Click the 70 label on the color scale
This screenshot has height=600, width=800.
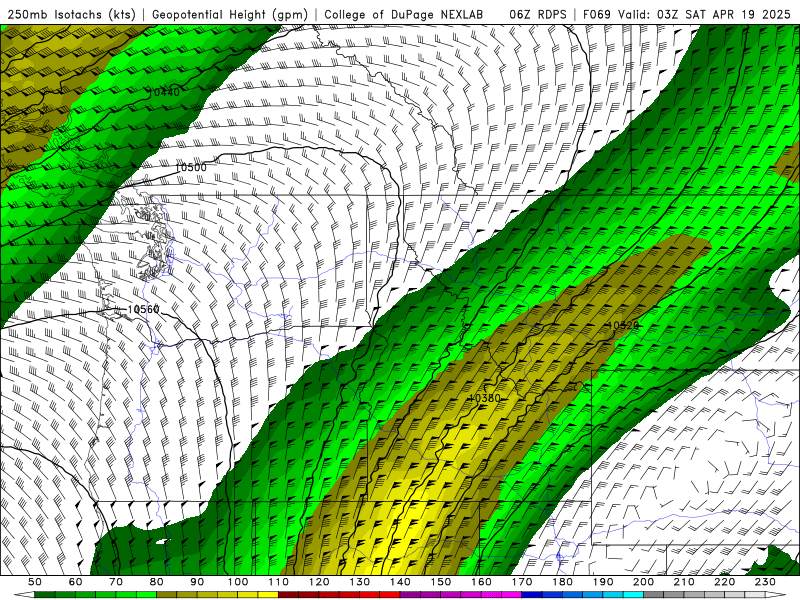(x=116, y=582)
